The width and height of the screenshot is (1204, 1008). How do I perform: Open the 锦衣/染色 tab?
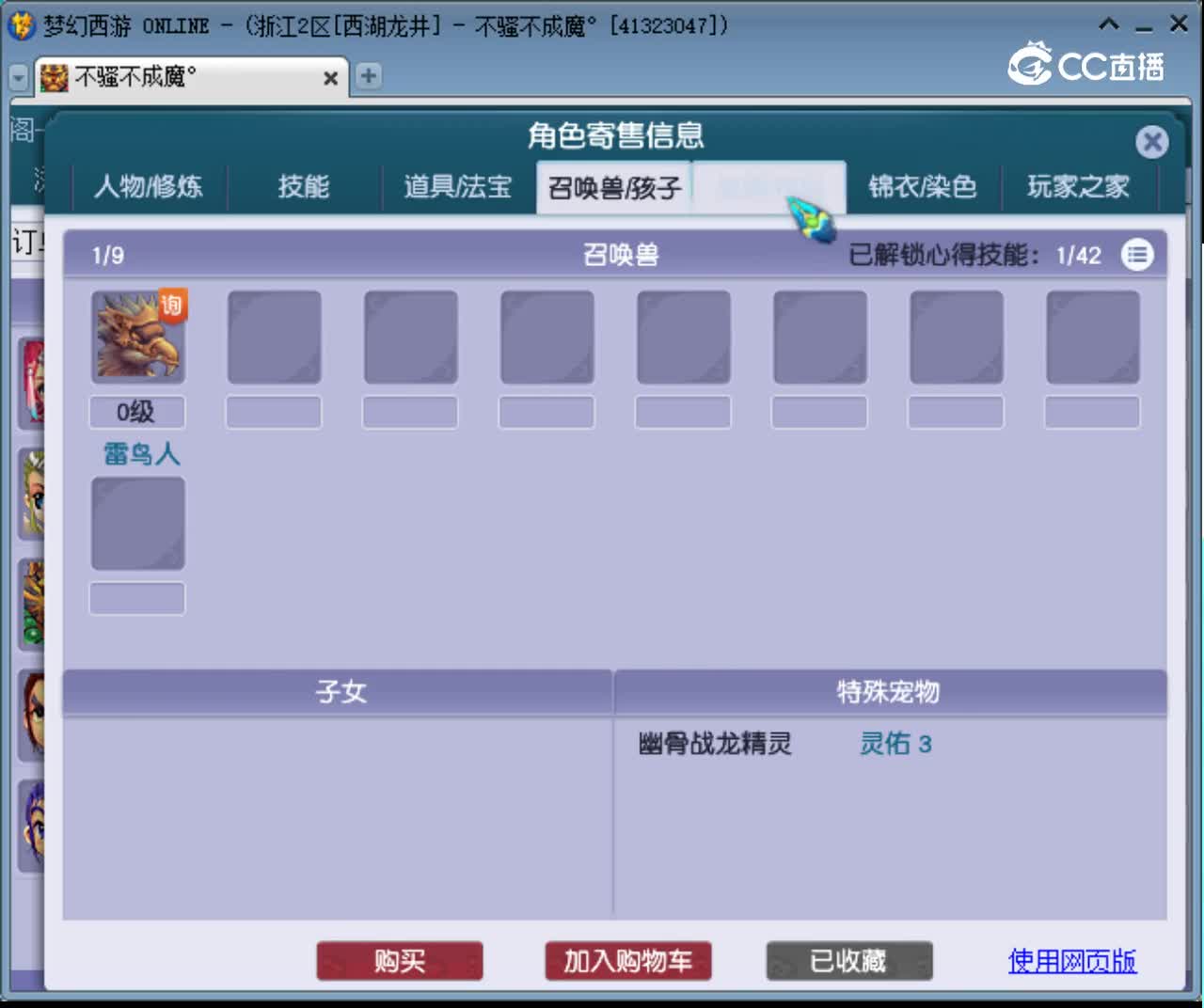(x=923, y=186)
